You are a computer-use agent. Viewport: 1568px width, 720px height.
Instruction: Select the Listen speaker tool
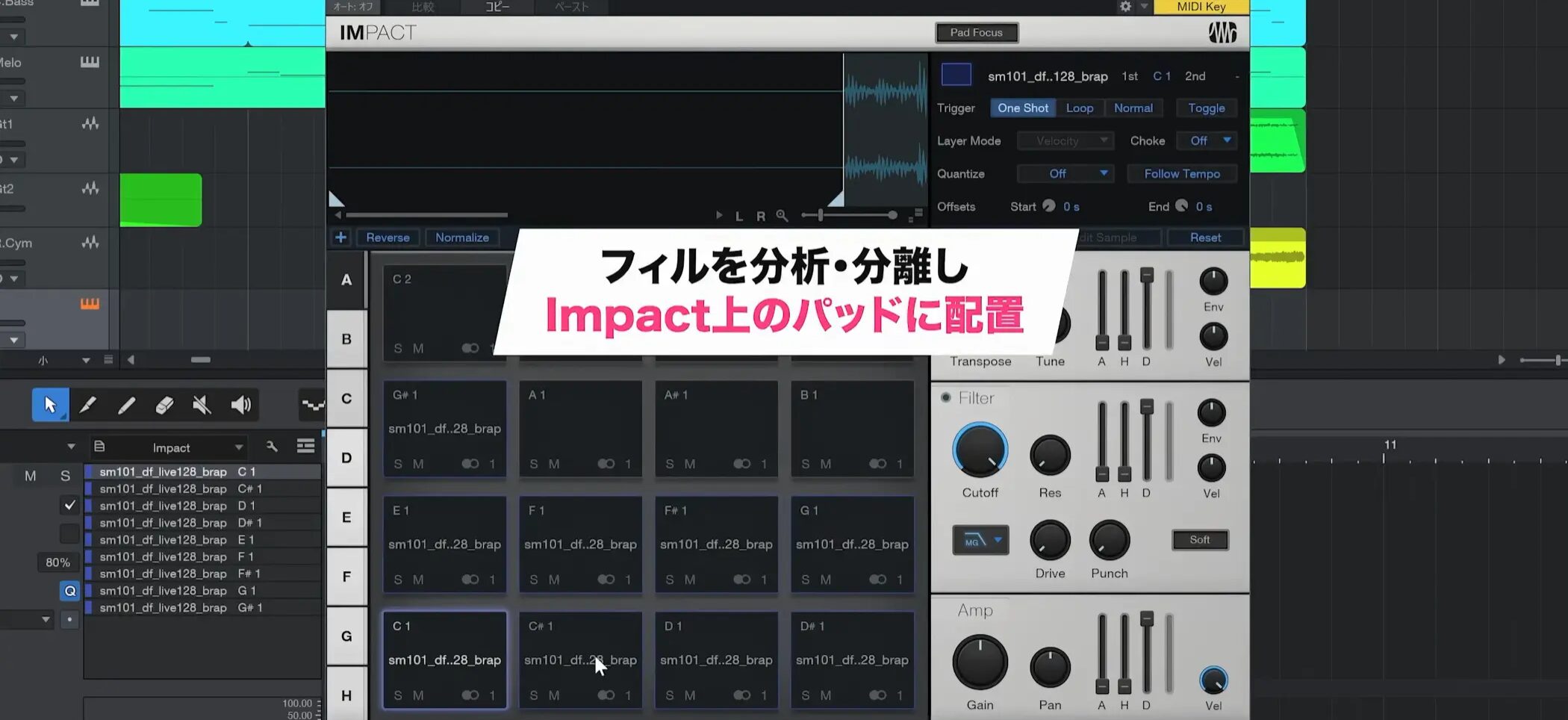[x=240, y=405]
